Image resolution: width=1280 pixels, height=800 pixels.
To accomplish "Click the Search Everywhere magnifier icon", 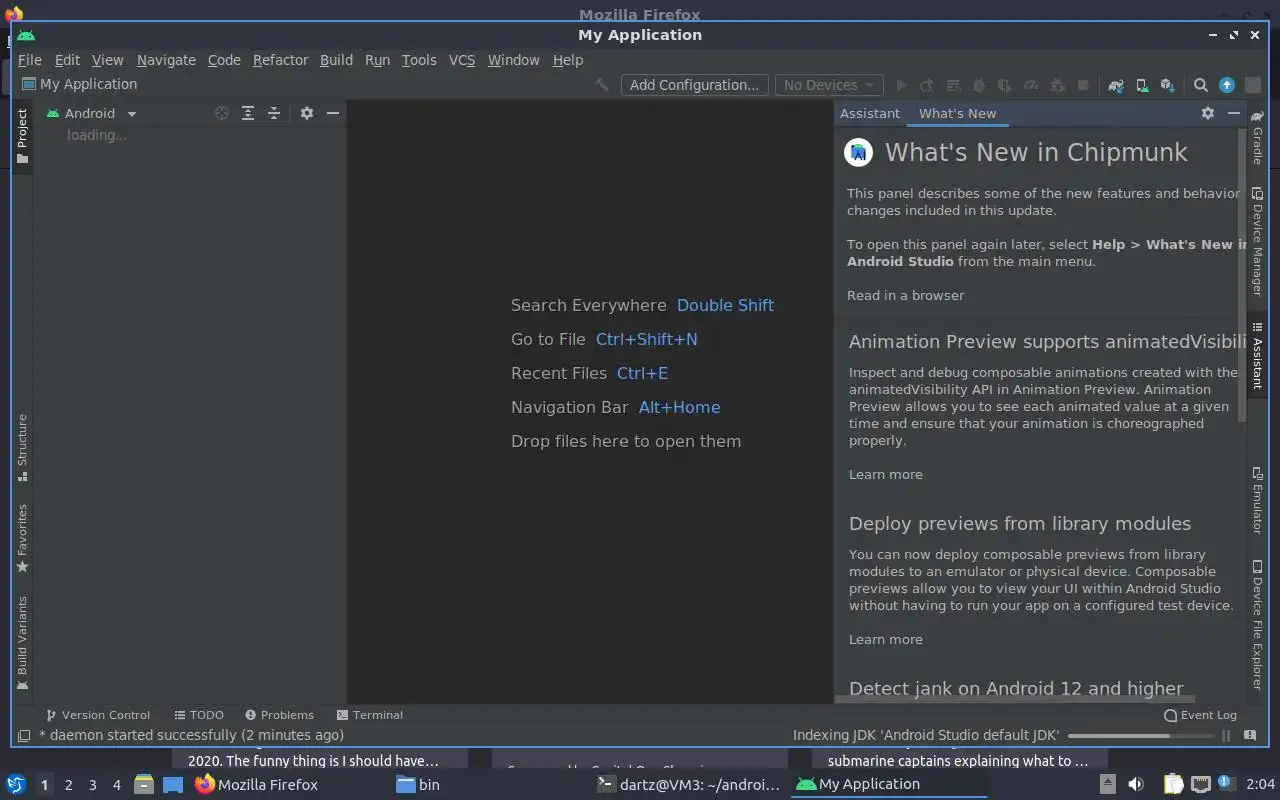I will 1201,85.
